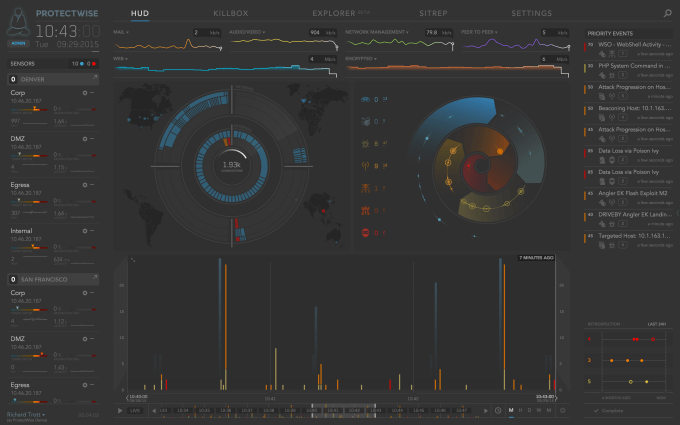680x425 pixels.
Task: Select the bomb delivery stage icon
Action: tap(366, 121)
